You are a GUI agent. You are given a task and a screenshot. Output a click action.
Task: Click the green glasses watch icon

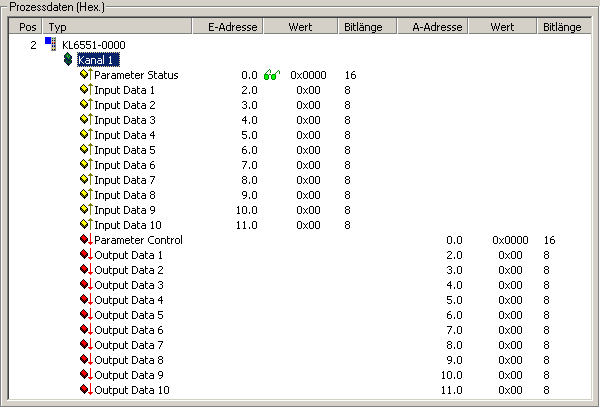point(272,75)
